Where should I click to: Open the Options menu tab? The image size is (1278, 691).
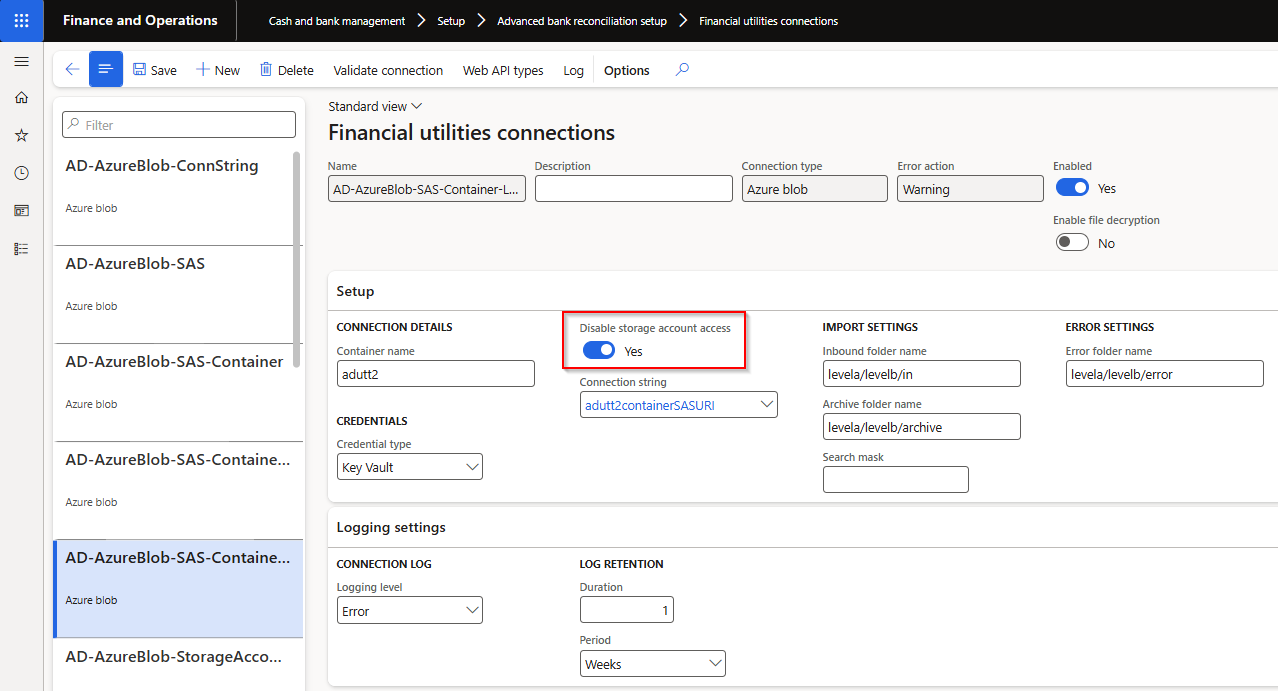click(x=626, y=70)
